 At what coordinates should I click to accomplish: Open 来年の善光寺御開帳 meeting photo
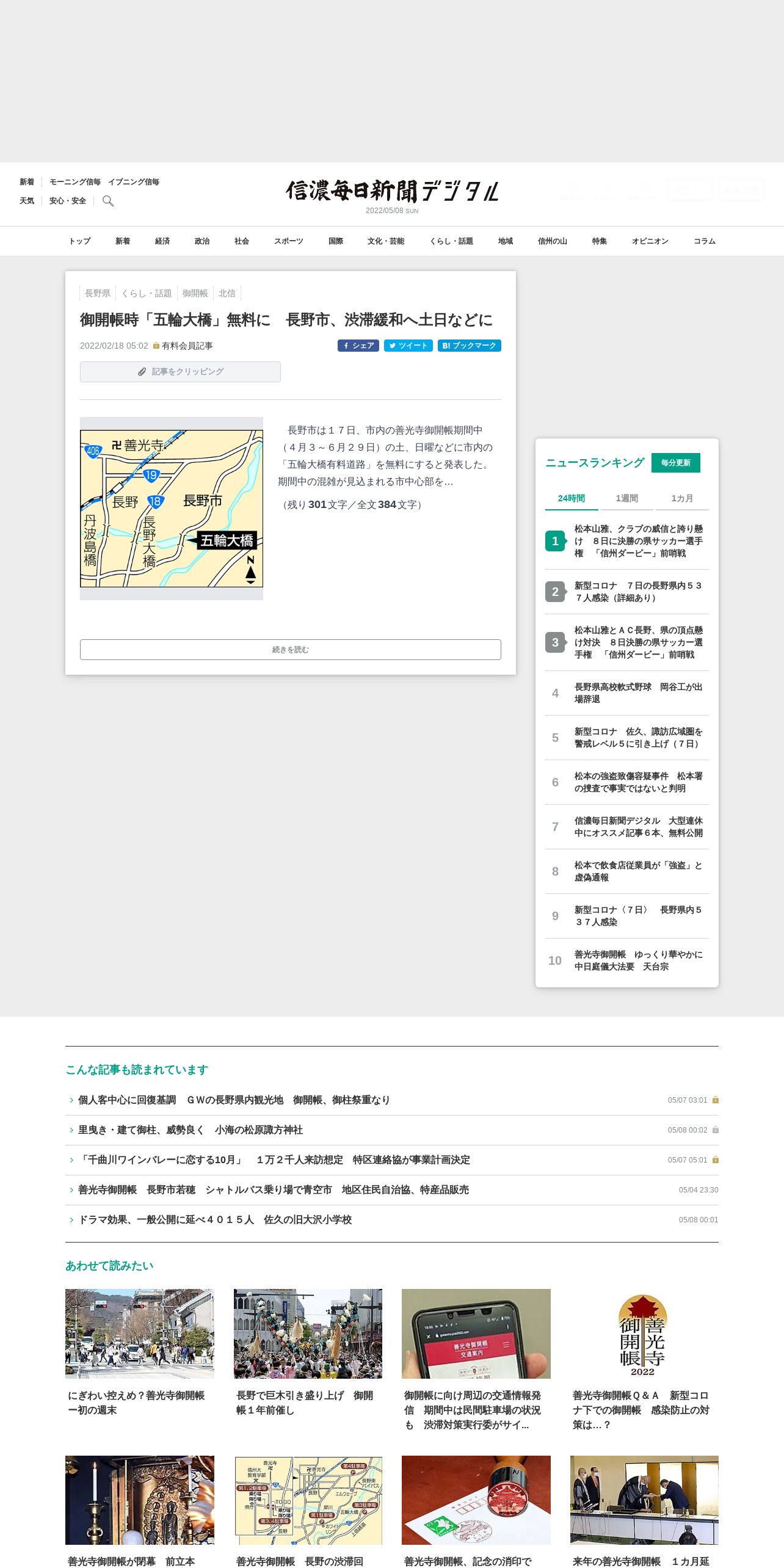tap(644, 1500)
